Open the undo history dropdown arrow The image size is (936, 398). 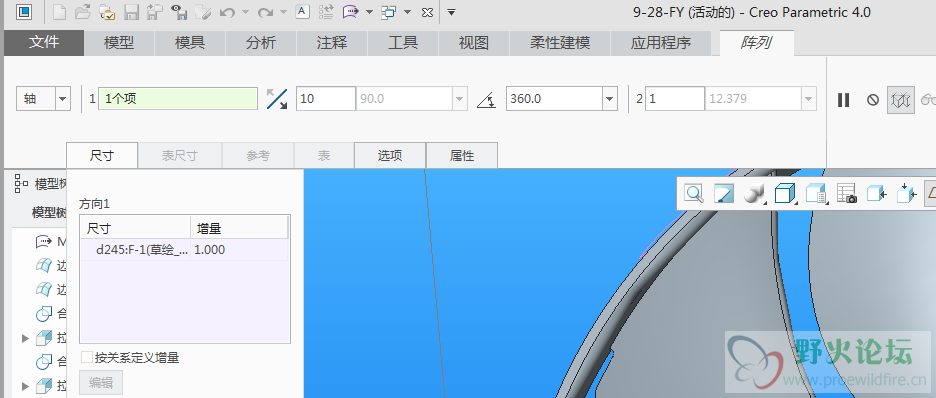pos(245,12)
